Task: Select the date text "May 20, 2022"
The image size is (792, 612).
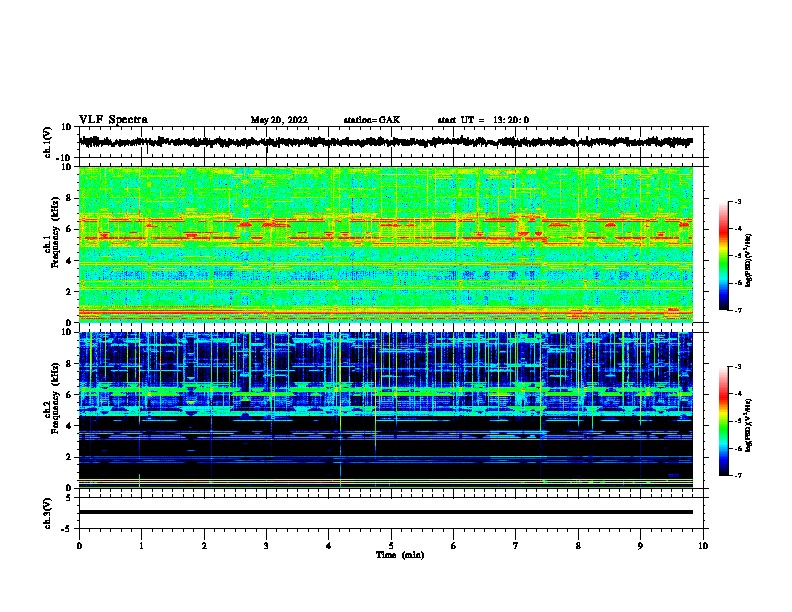Action: [x=279, y=120]
